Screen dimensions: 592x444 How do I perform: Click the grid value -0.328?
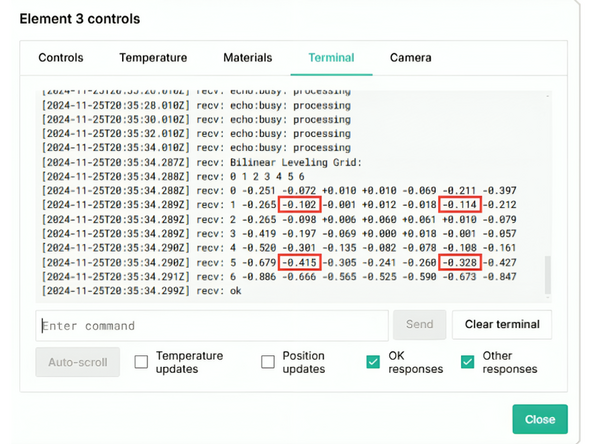point(460,262)
